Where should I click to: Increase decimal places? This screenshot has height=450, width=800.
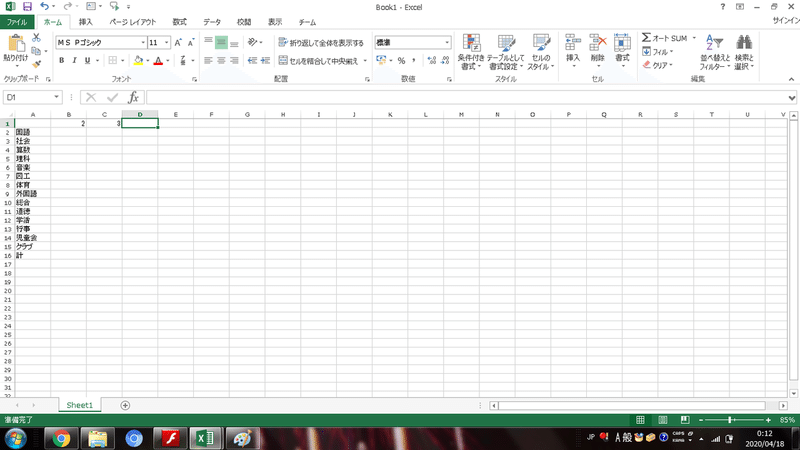432,61
